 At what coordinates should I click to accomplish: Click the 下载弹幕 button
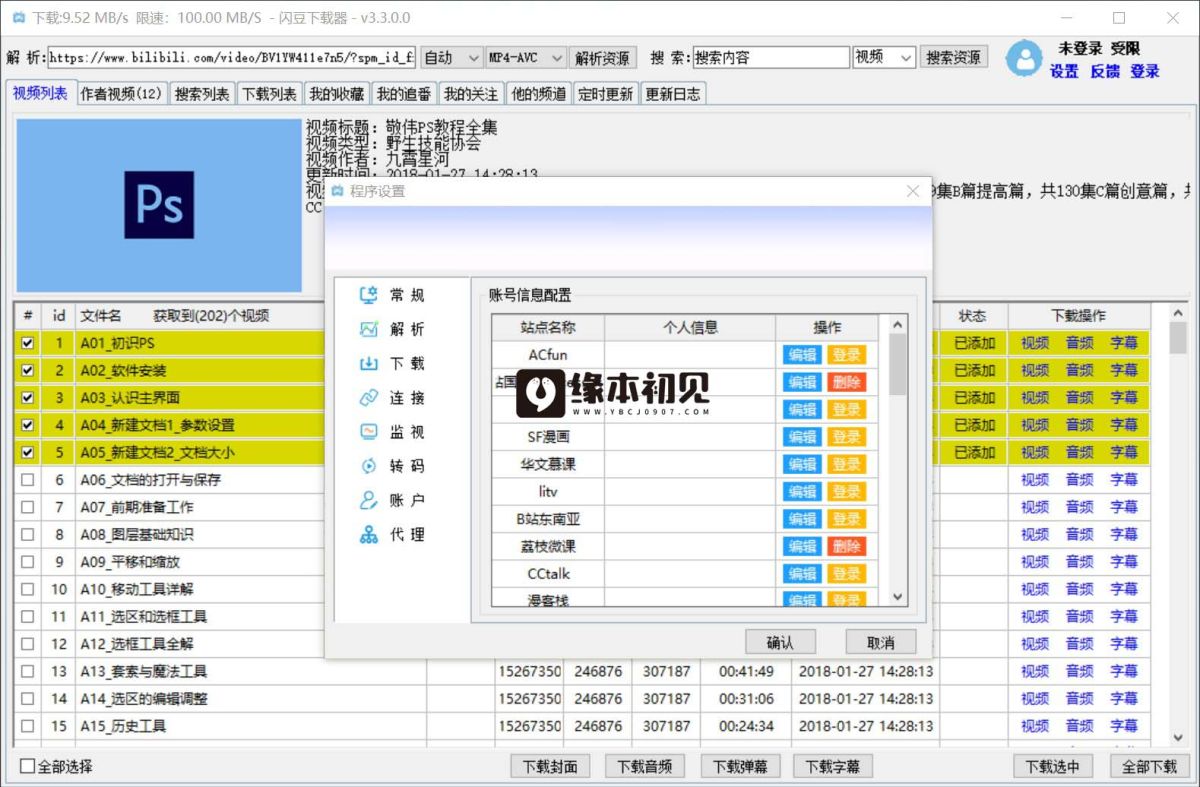click(740, 767)
